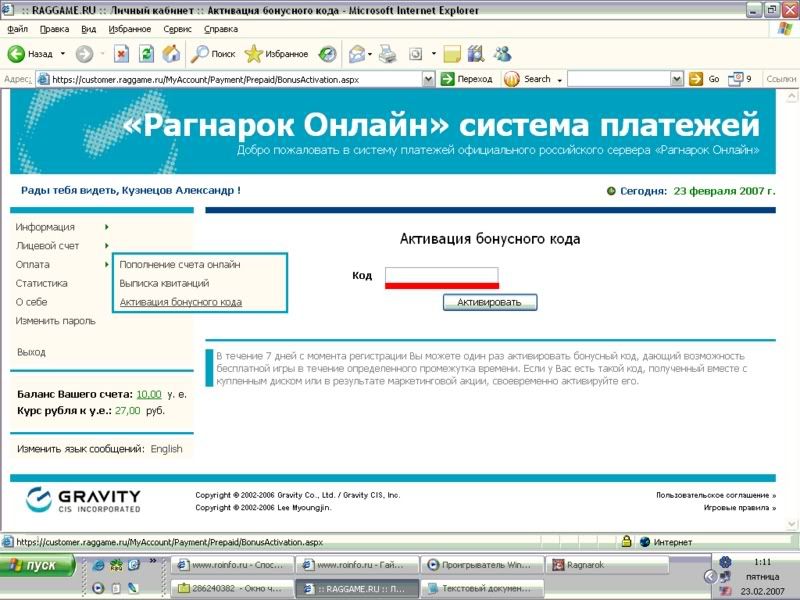Viewport: 800px width, 600px height.
Task: Open the пуск Start button
Action: click(37, 565)
